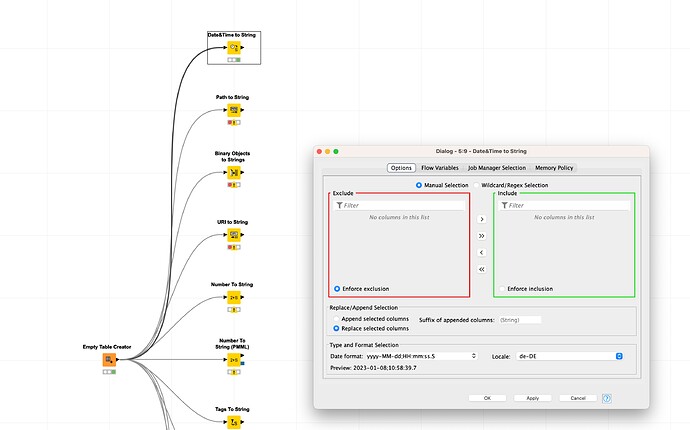
Task: Switch to the Flow Variables tab
Action: (x=440, y=168)
